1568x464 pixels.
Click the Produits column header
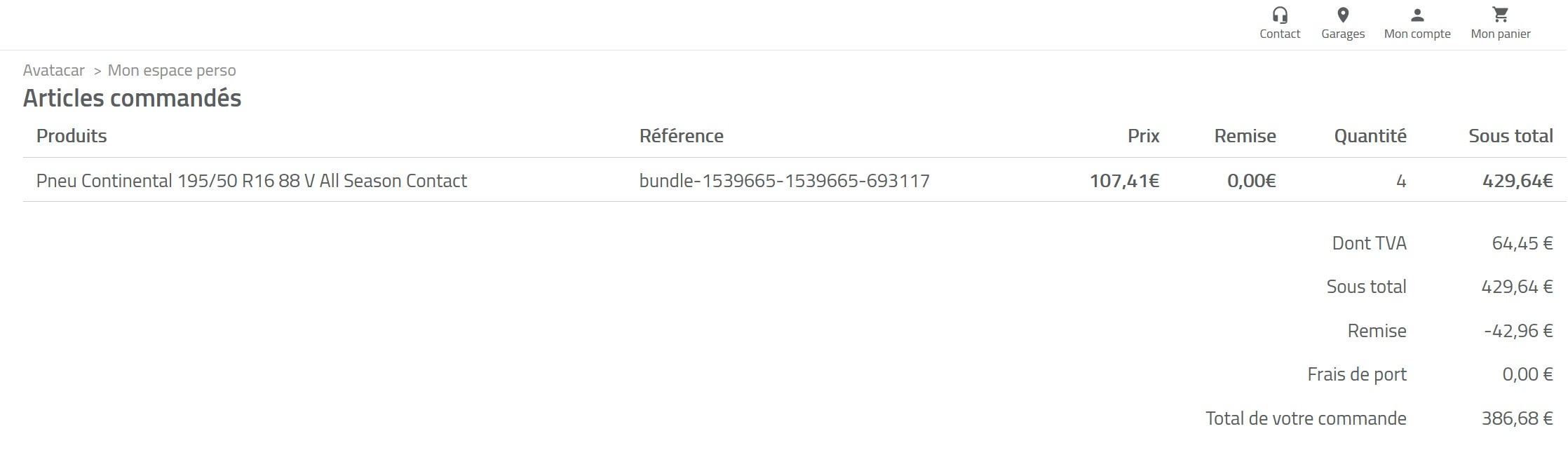pyautogui.click(x=72, y=136)
